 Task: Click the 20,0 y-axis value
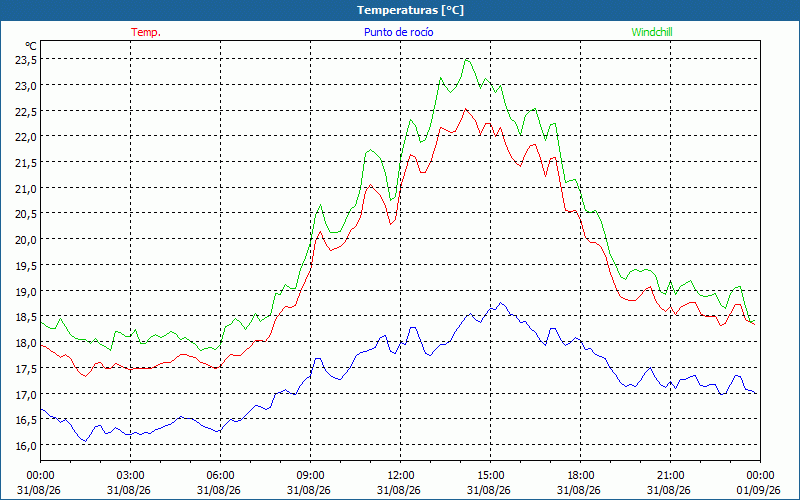pyautogui.click(x=26, y=240)
